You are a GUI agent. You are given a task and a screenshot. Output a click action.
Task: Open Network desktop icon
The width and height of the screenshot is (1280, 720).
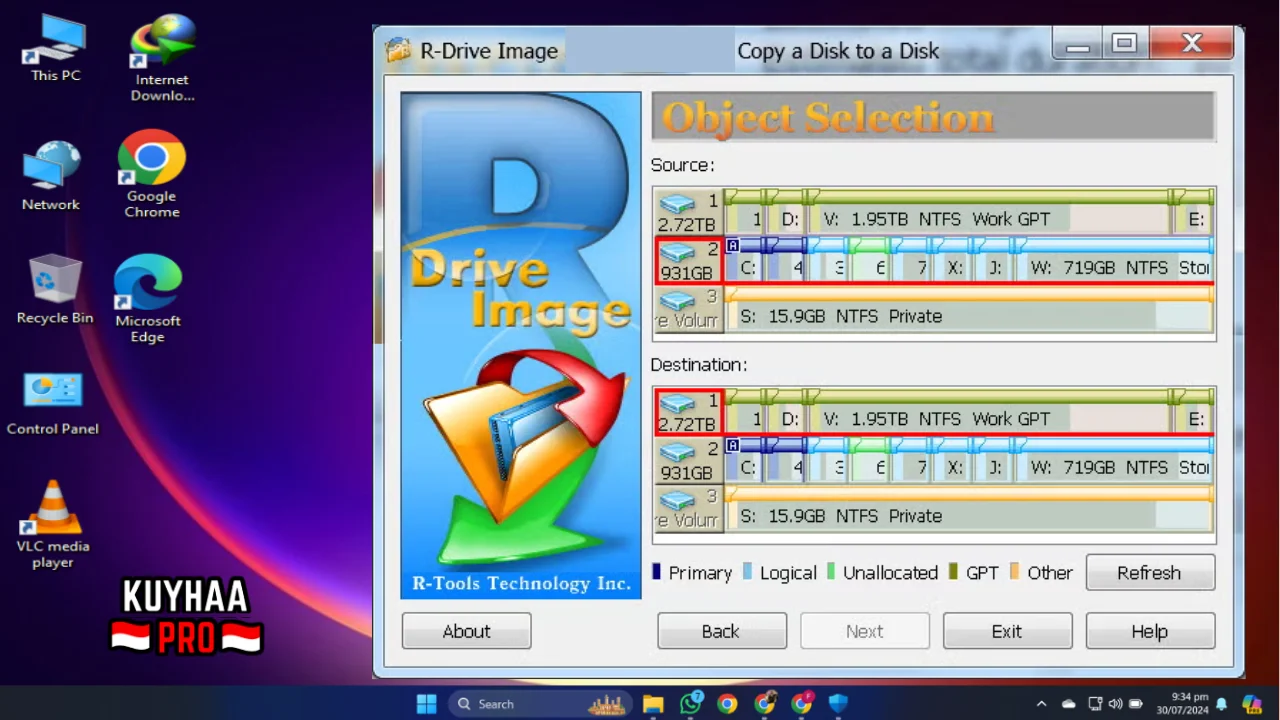click(x=51, y=176)
